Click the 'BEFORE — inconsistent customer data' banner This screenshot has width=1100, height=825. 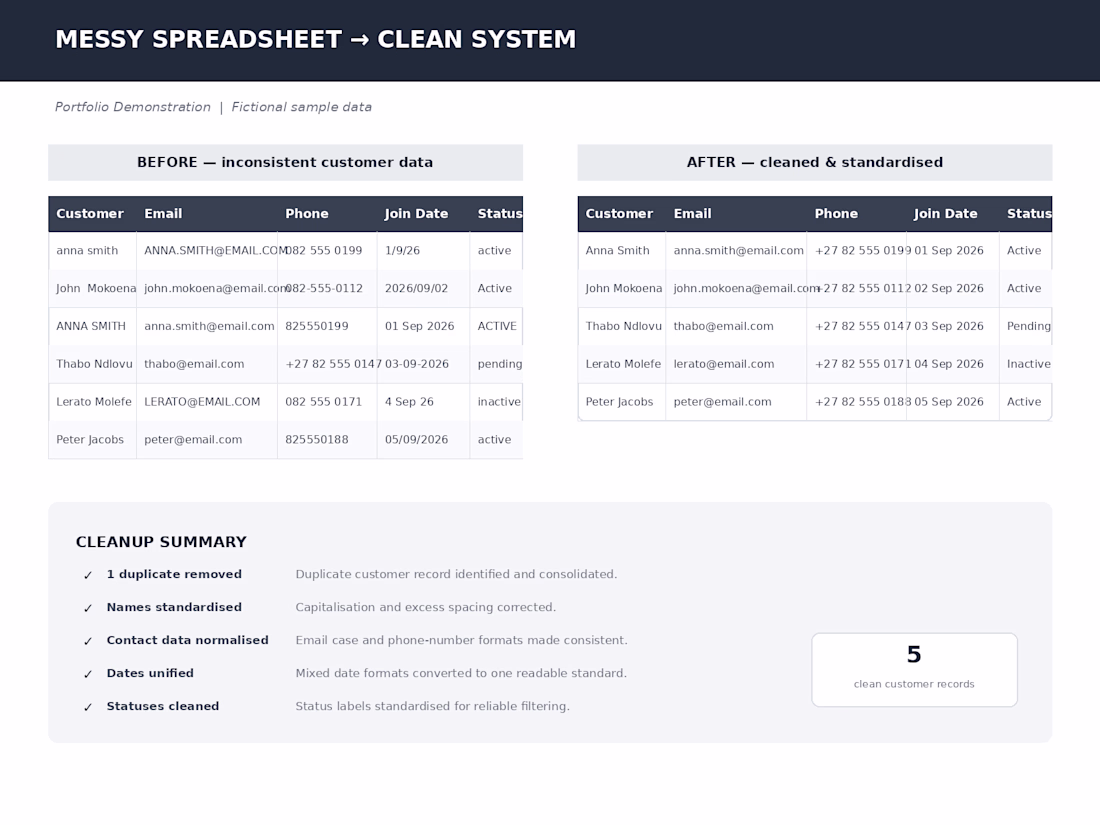pos(286,163)
